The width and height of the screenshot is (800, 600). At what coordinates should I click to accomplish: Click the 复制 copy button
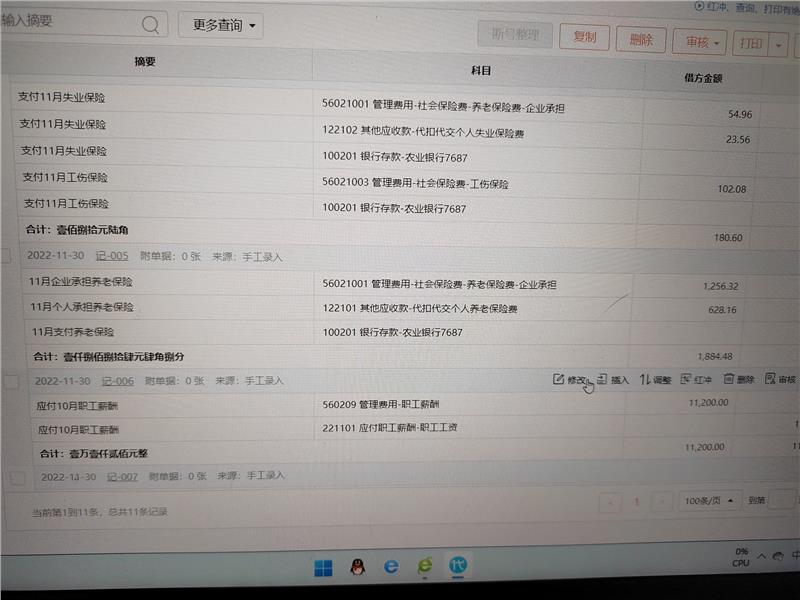(584, 38)
